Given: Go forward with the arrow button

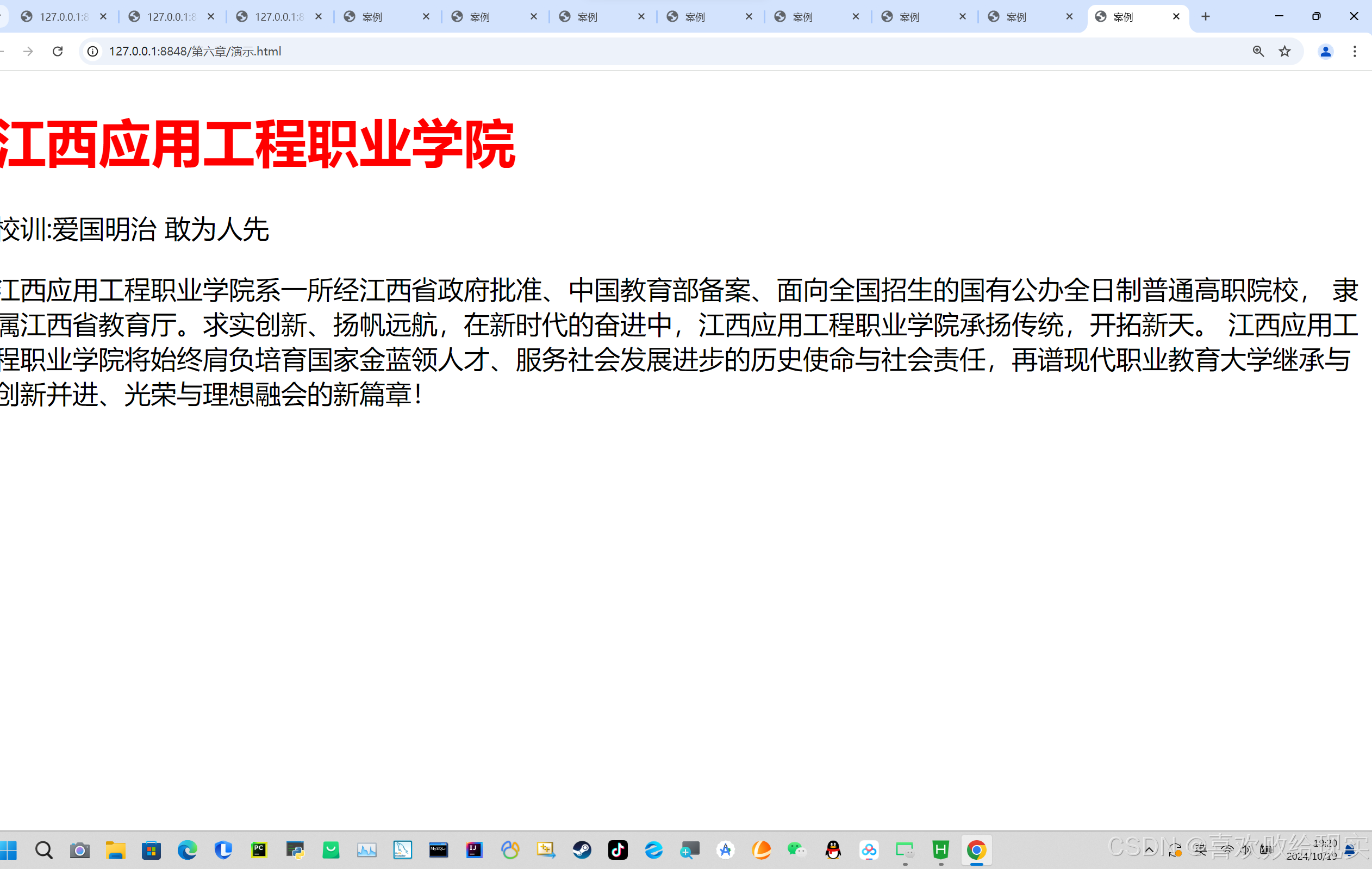Looking at the screenshot, I should 28,51.
